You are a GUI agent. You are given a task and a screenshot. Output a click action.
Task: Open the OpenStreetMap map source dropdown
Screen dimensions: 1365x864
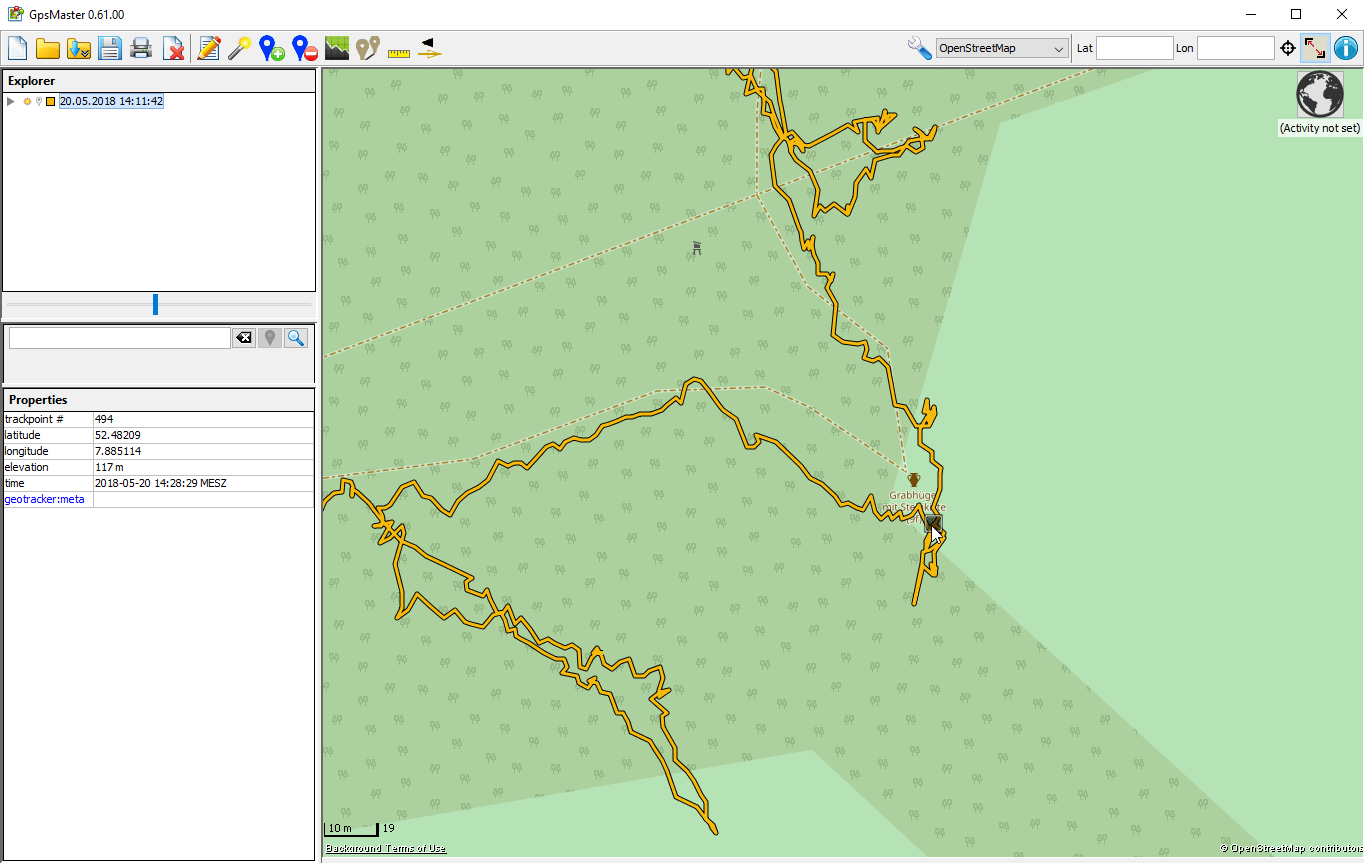click(1002, 48)
